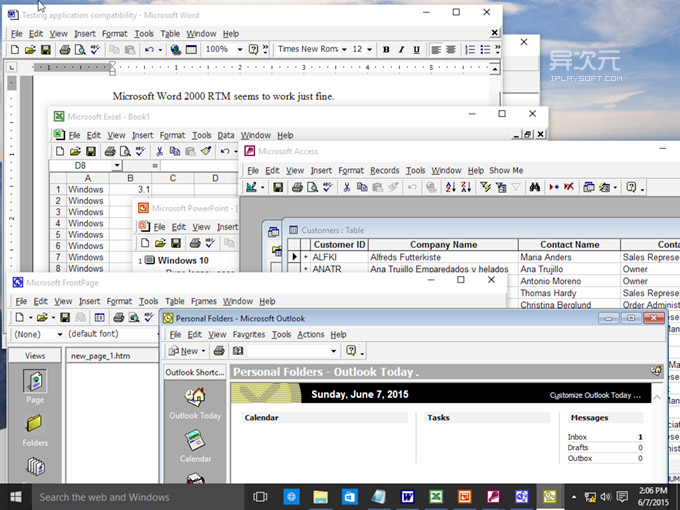Open the Word zoom 100% dropdown
The height and width of the screenshot is (510, 680).
(x=239, y=49)
